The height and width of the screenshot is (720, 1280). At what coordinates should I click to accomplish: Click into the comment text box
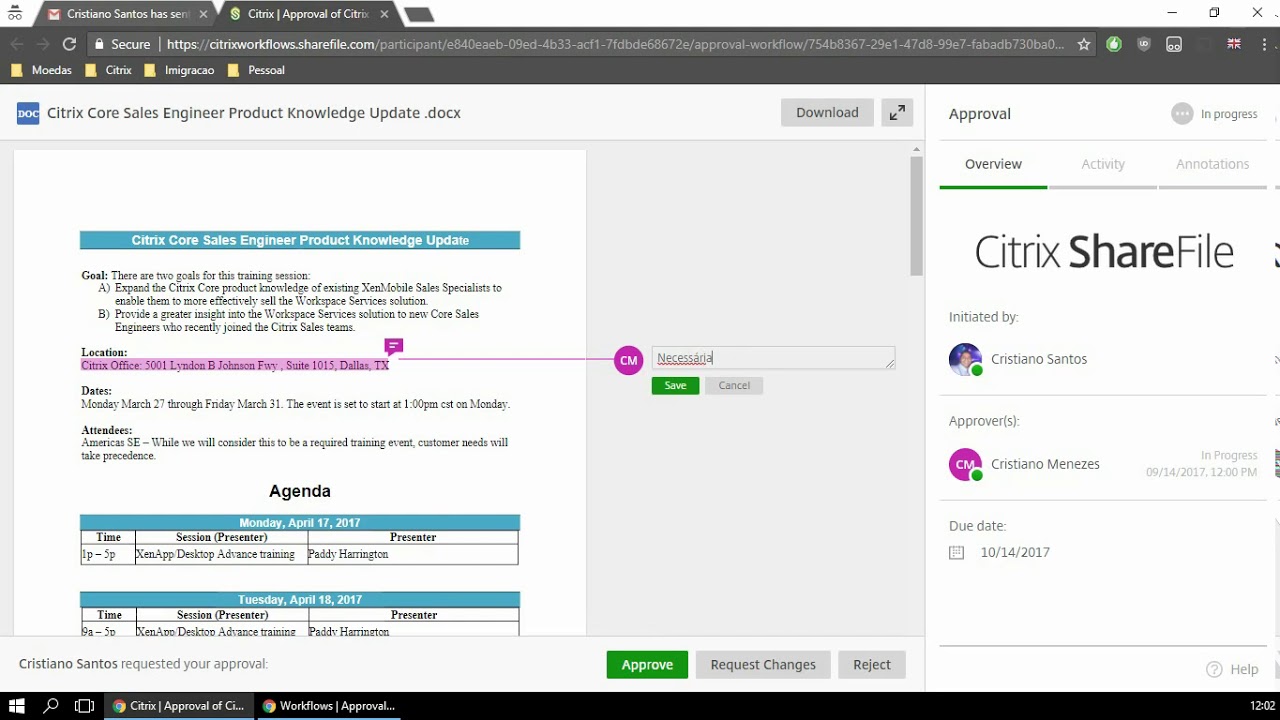pyautogui.click(x=773, y=358)
